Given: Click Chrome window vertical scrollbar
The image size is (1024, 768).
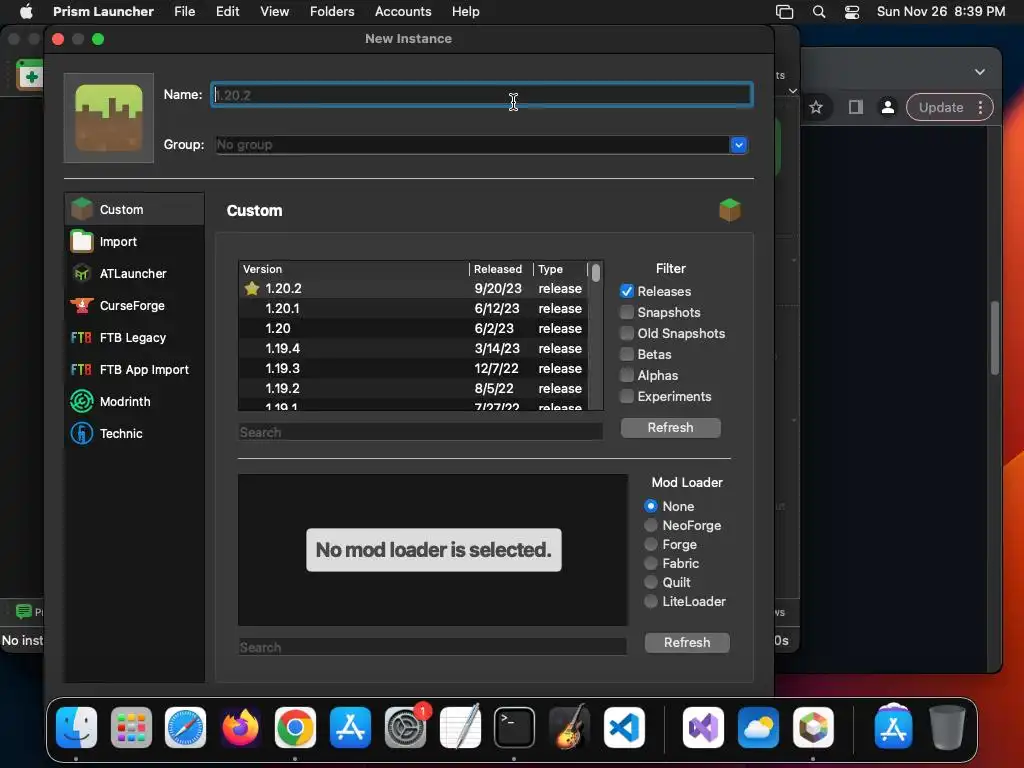Looking at the screenshot, I should (x=995, y=338).
